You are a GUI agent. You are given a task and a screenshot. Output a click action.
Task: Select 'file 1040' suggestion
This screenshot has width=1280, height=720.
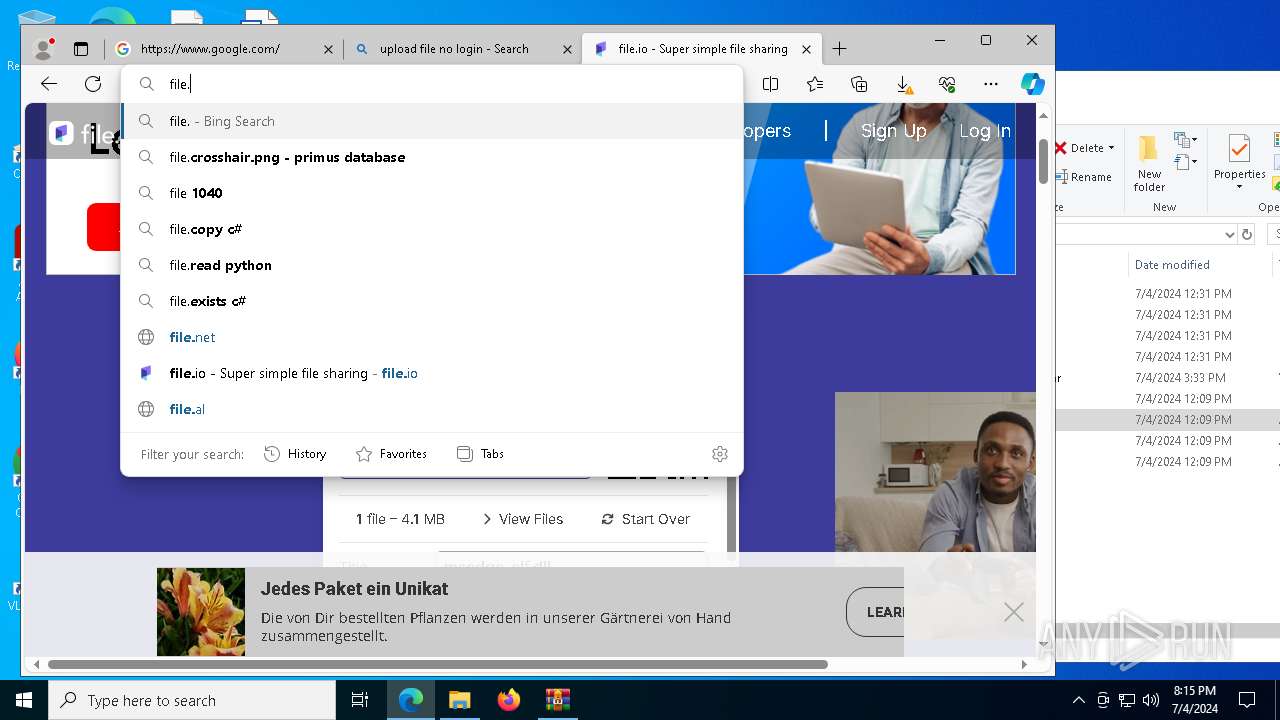click(432, 193)
